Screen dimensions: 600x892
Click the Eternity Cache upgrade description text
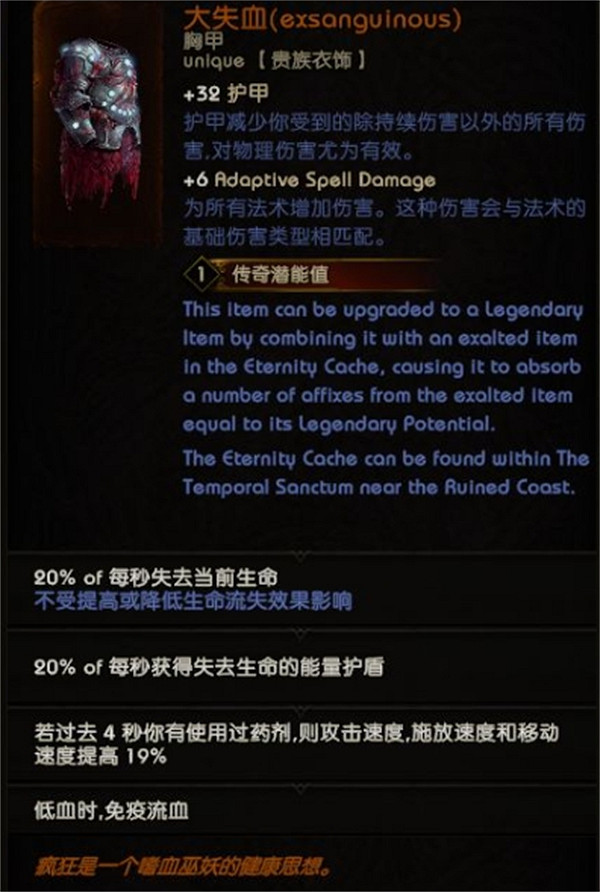click(383, 367)
